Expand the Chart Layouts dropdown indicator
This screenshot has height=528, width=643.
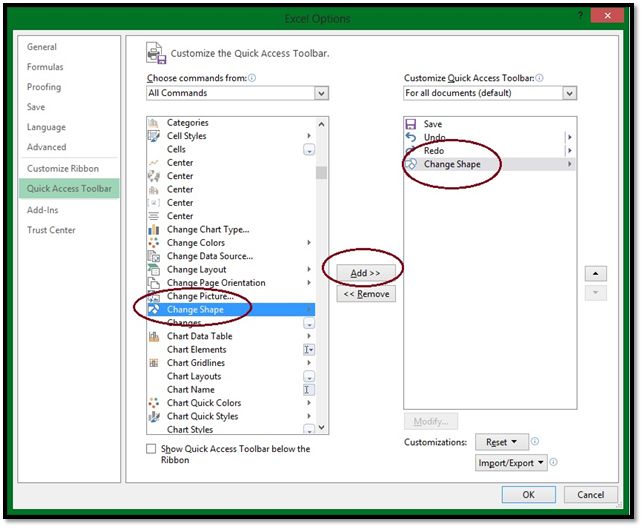point(309,376)
